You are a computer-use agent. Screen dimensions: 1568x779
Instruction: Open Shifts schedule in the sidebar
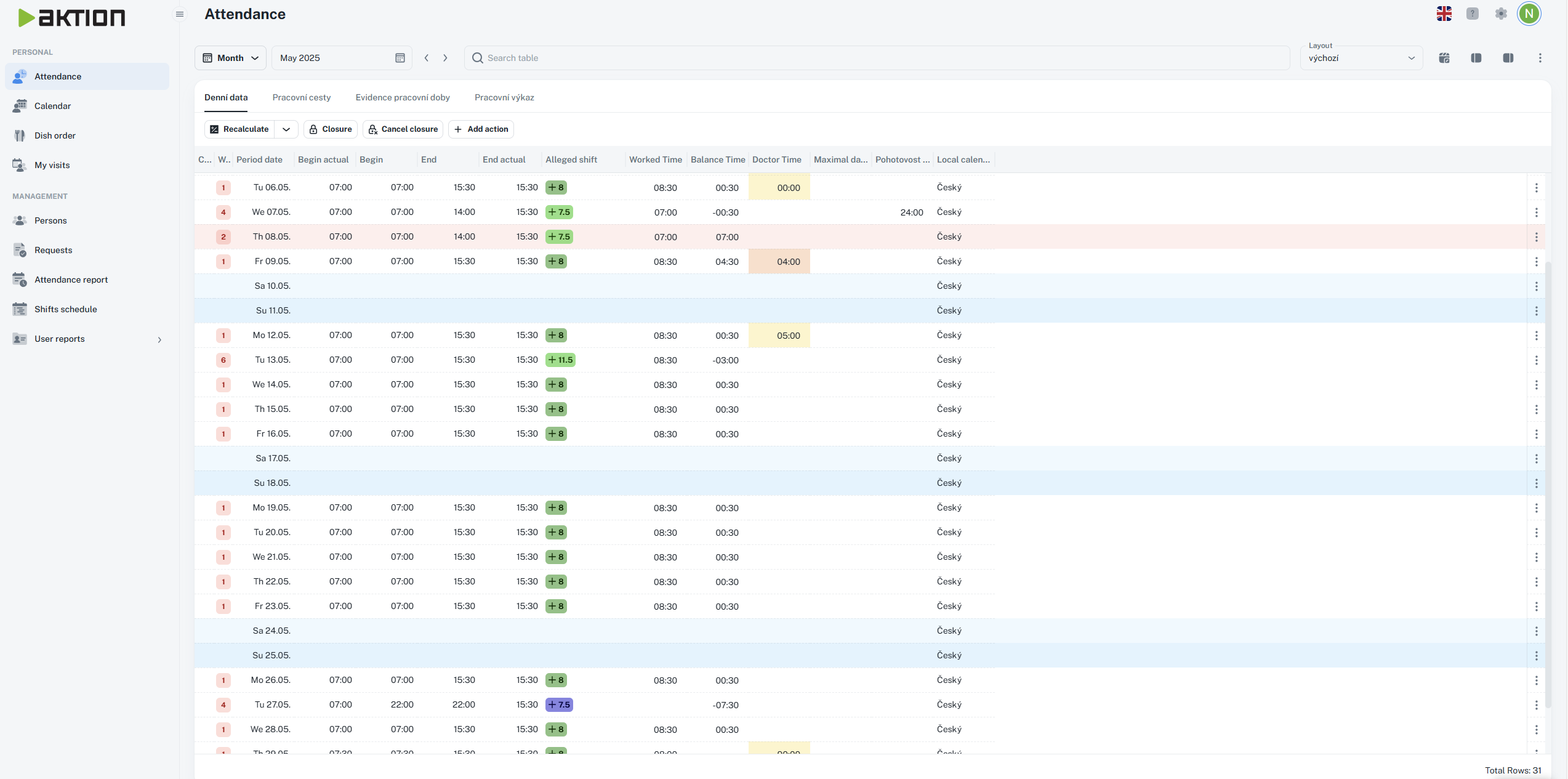[x=65, y=309]
